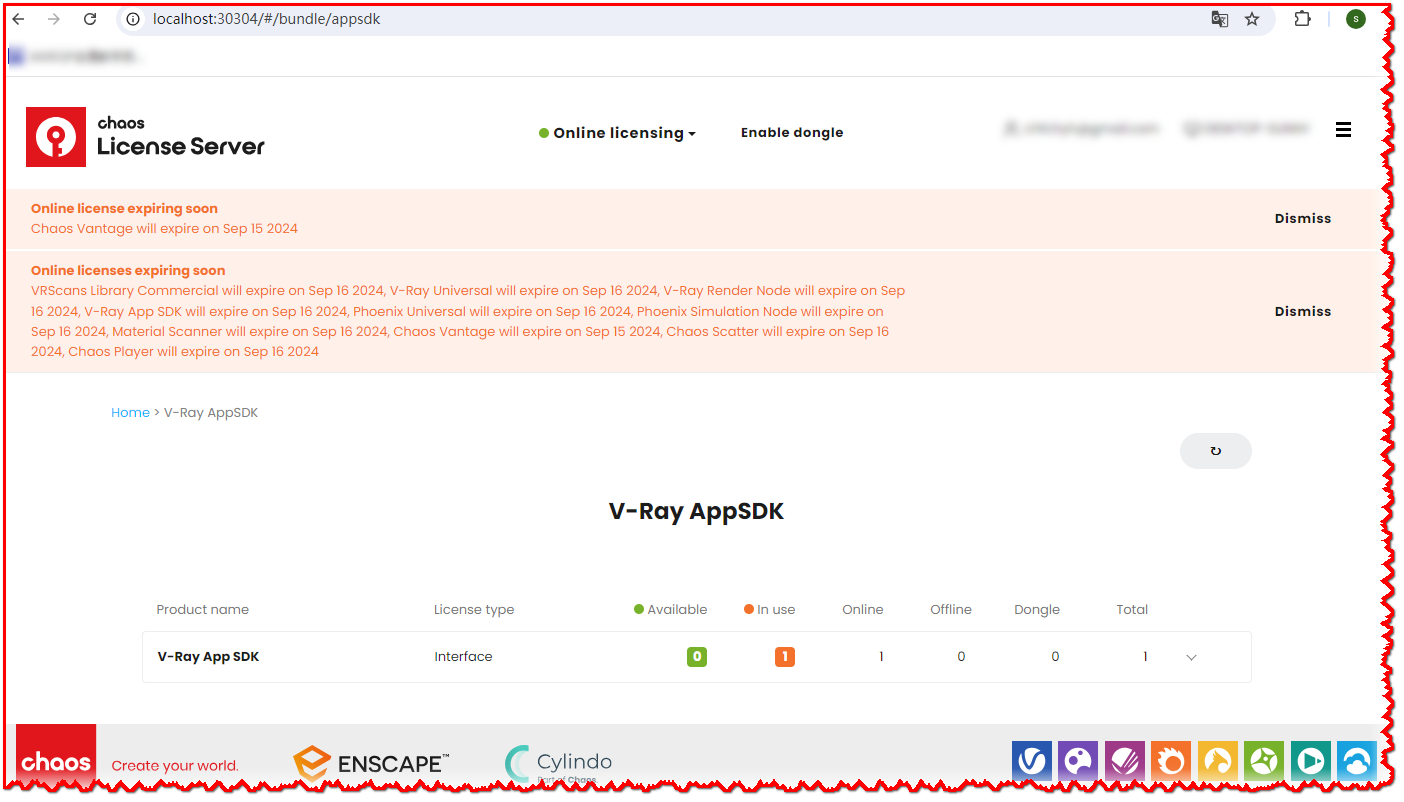Screen dimensions: 1404x802
Task: Click the Interface license type cell
Action: [x=463, y=657]
